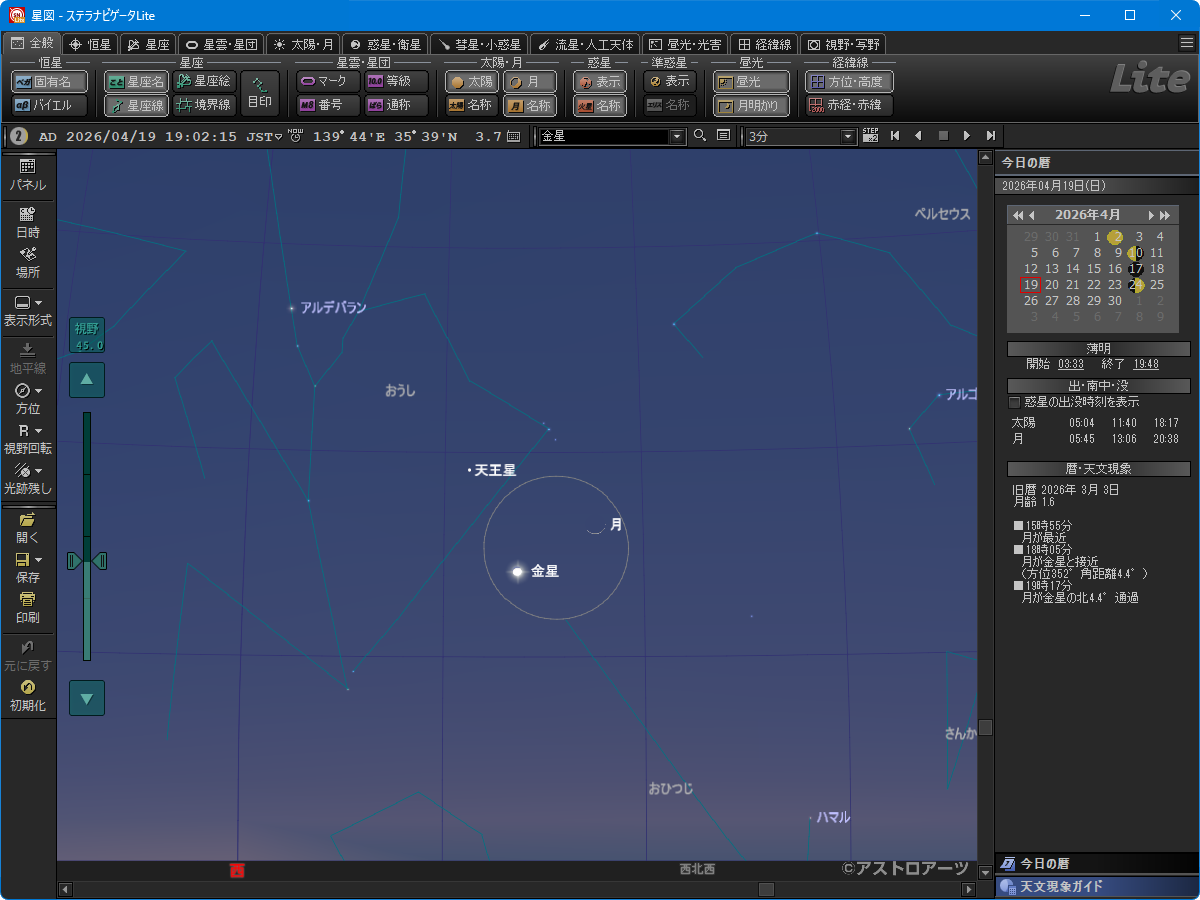Image resolution: width=1200 pixels, height=900 pixels.
Task: Open the 3分 time step dropdown
Action: [848, 136]
